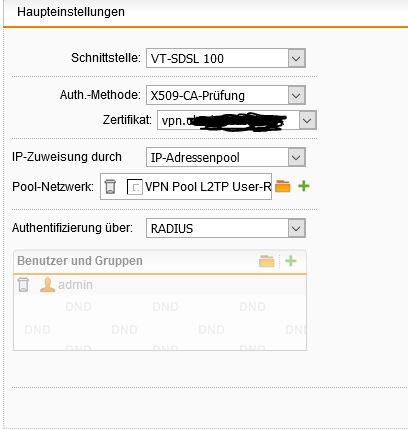Open folder icon in Benutzer und Gruppen header
Screen dimensions: 408x429
[267, 261]
